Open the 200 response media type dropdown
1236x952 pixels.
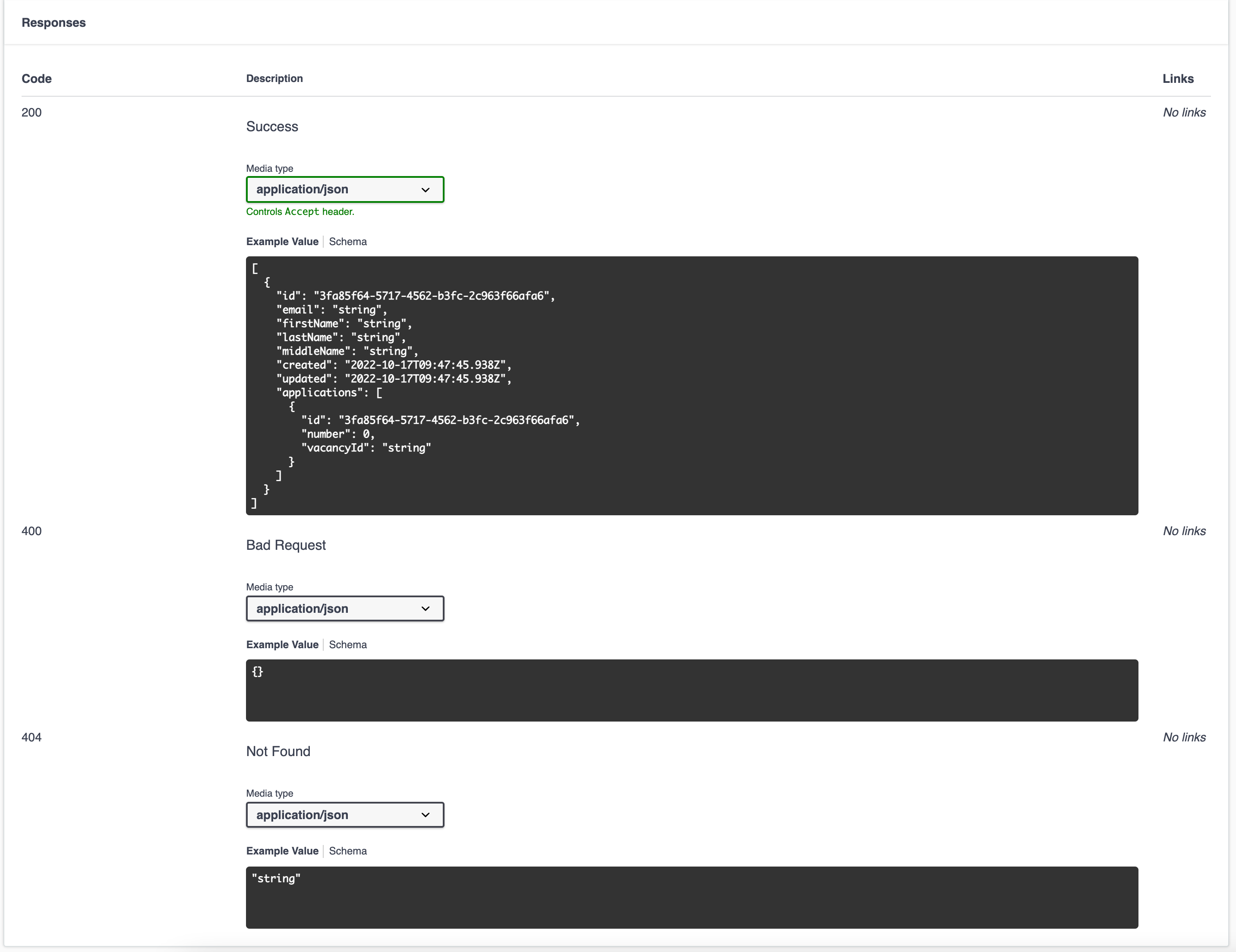(345, 189)
